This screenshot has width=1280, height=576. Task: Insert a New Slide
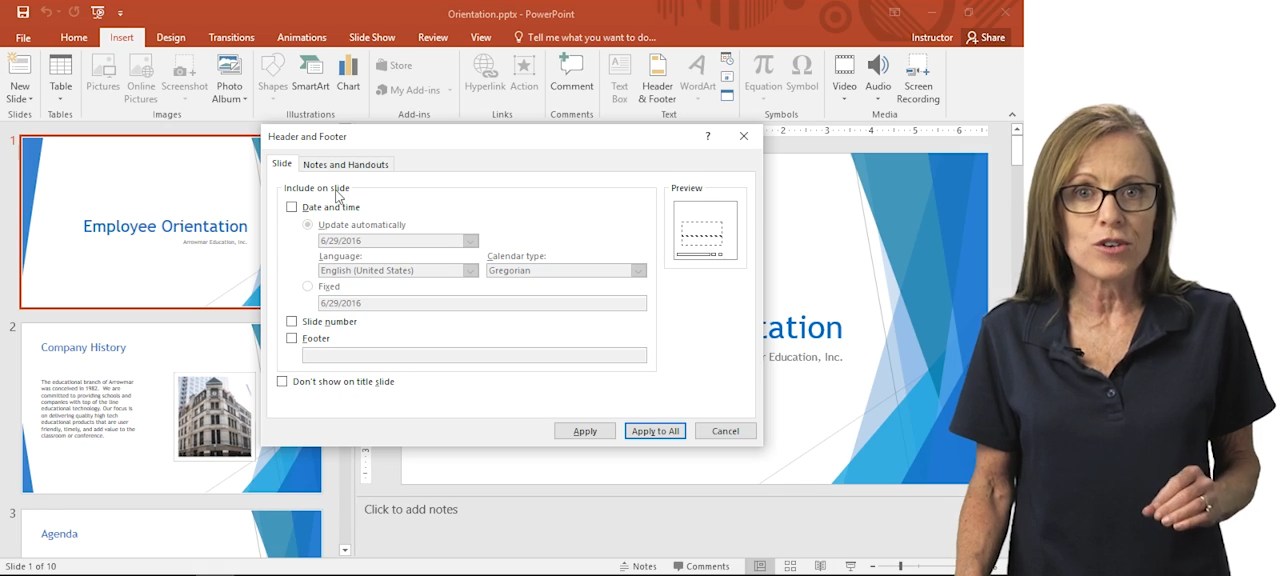coord(20,78)
